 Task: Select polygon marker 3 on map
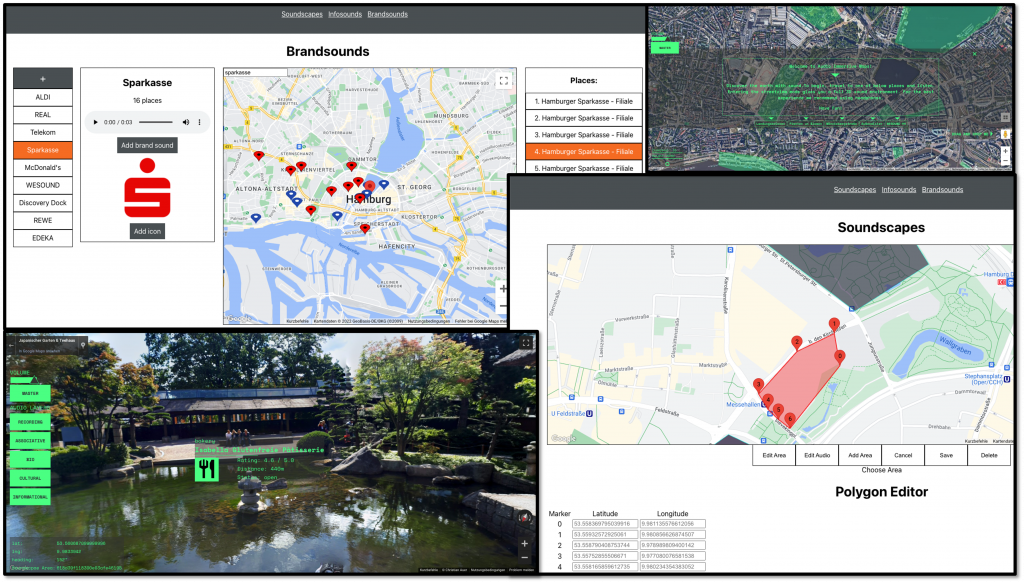[x=758, y=385]
